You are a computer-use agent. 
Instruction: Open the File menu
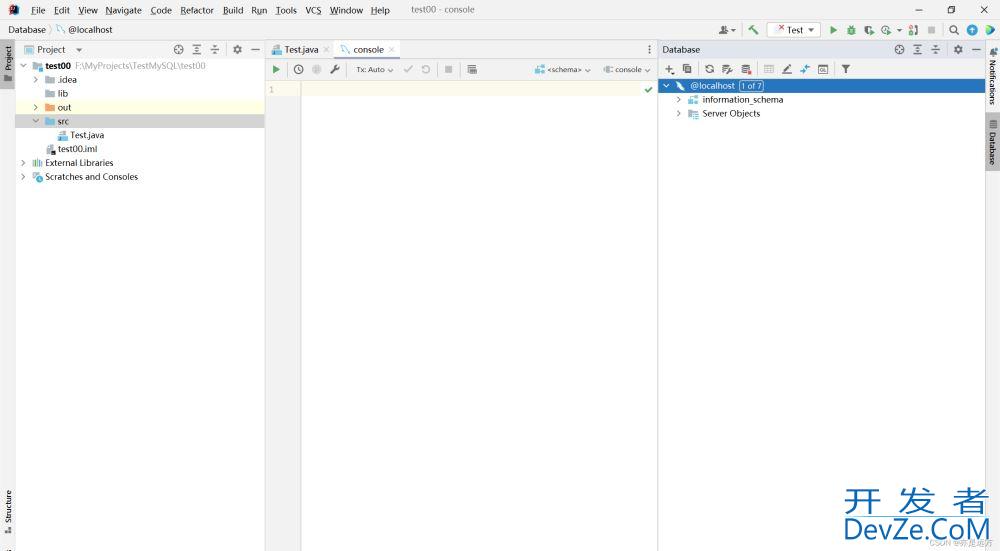pos(38,10)
